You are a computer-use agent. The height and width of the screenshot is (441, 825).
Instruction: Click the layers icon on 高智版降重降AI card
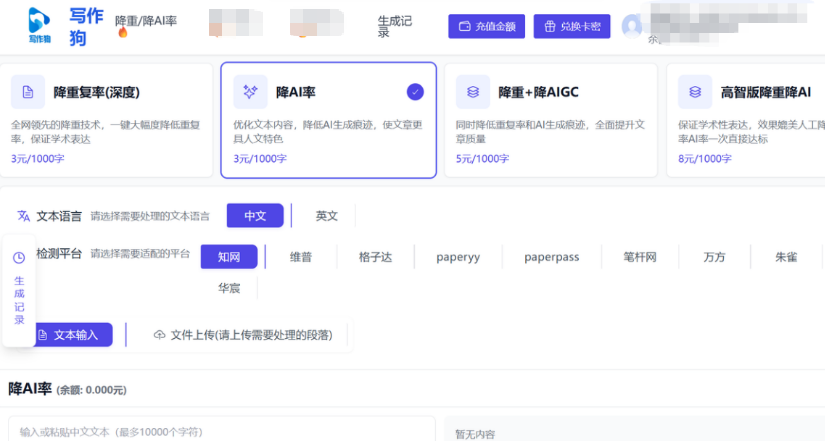pyautogui.click(x=695, y=92)
